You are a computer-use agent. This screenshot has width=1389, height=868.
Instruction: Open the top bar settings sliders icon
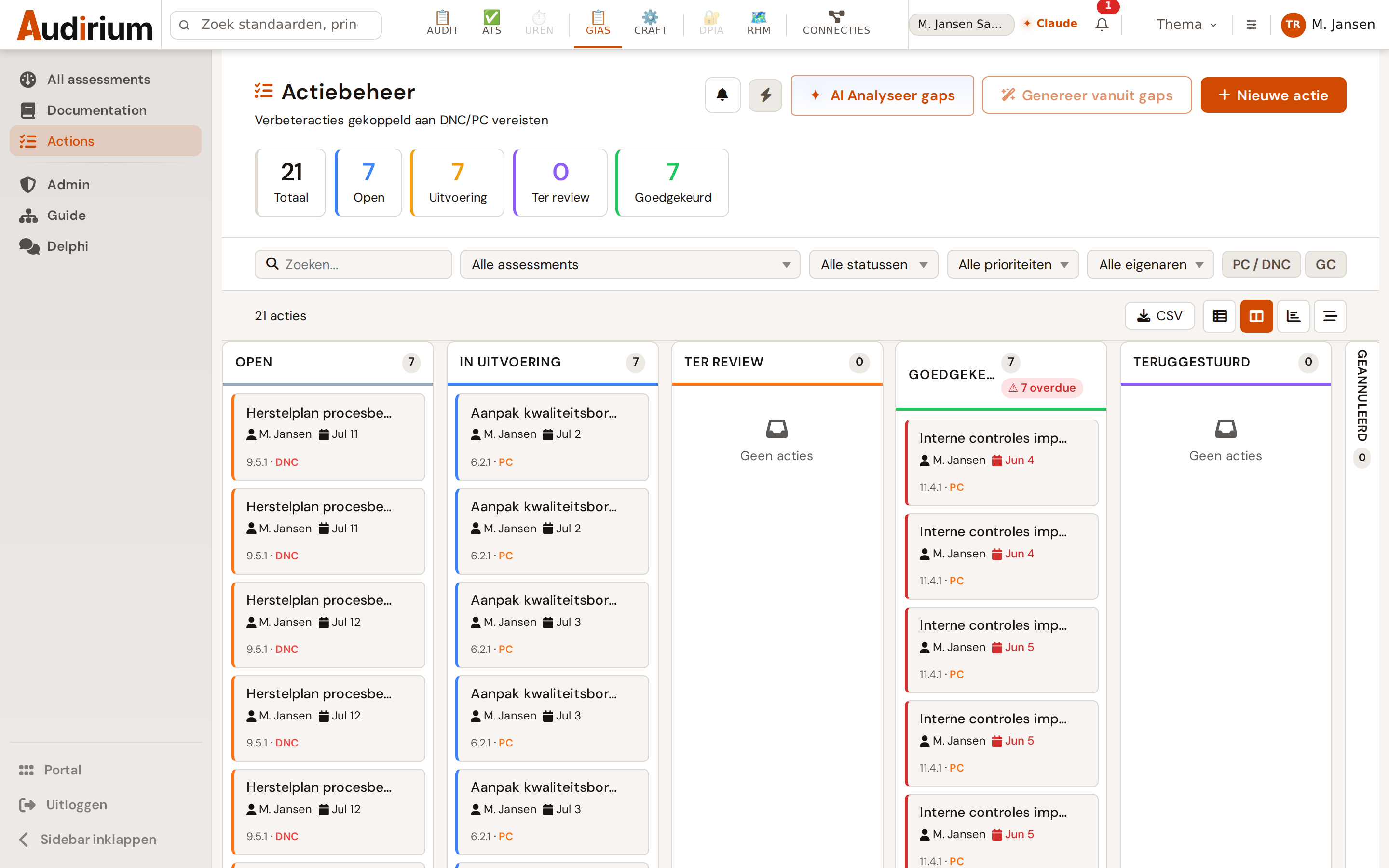coord(1251,25)
